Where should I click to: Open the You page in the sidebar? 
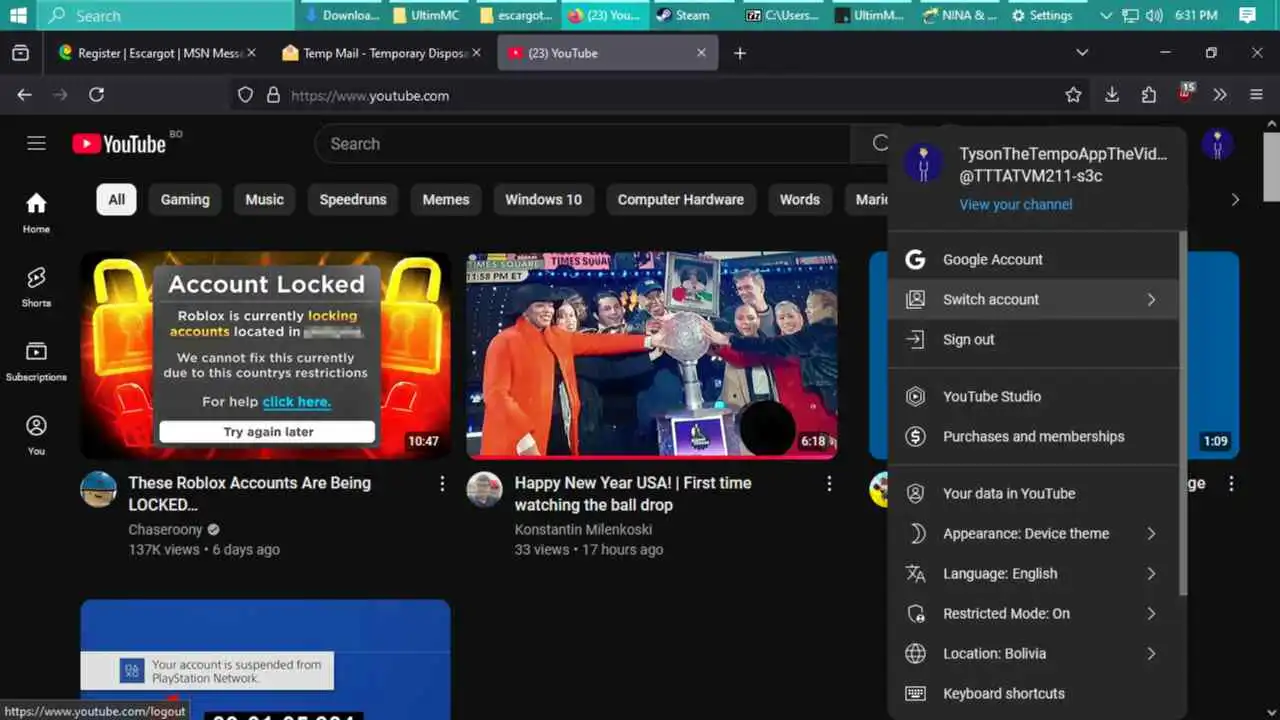click(x=36, y=436)
